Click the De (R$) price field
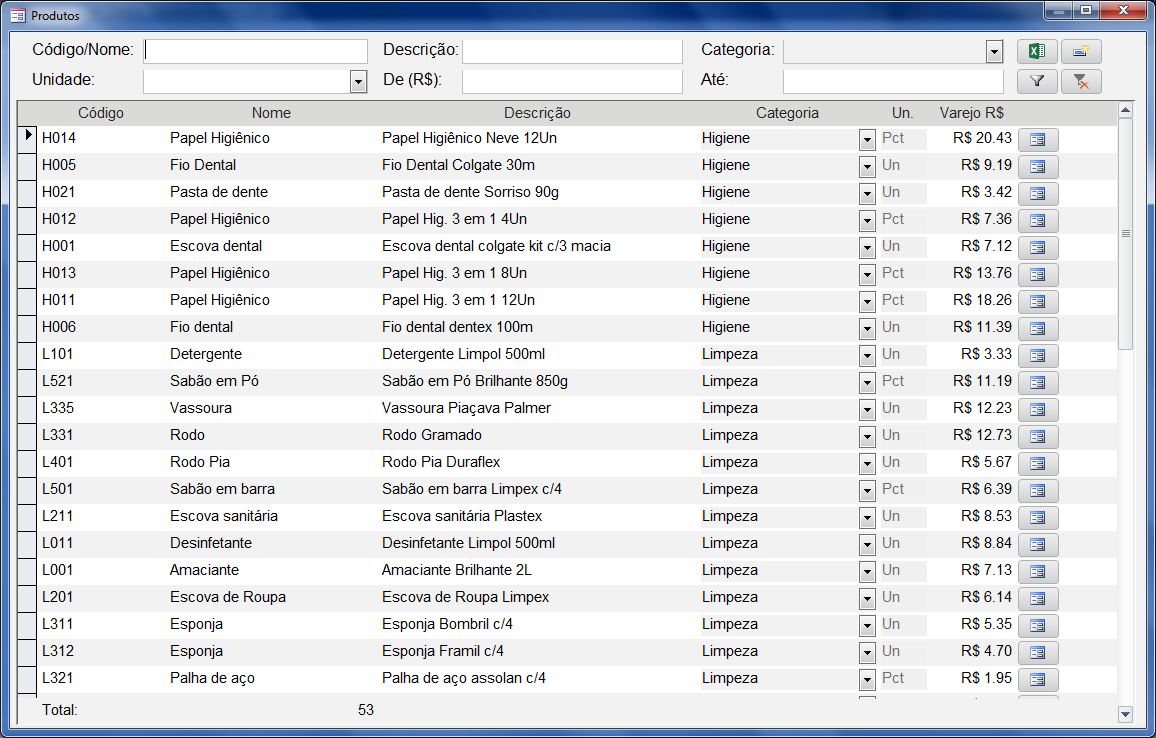Viewport: 1156px width, 738px height. click(571, 81)
